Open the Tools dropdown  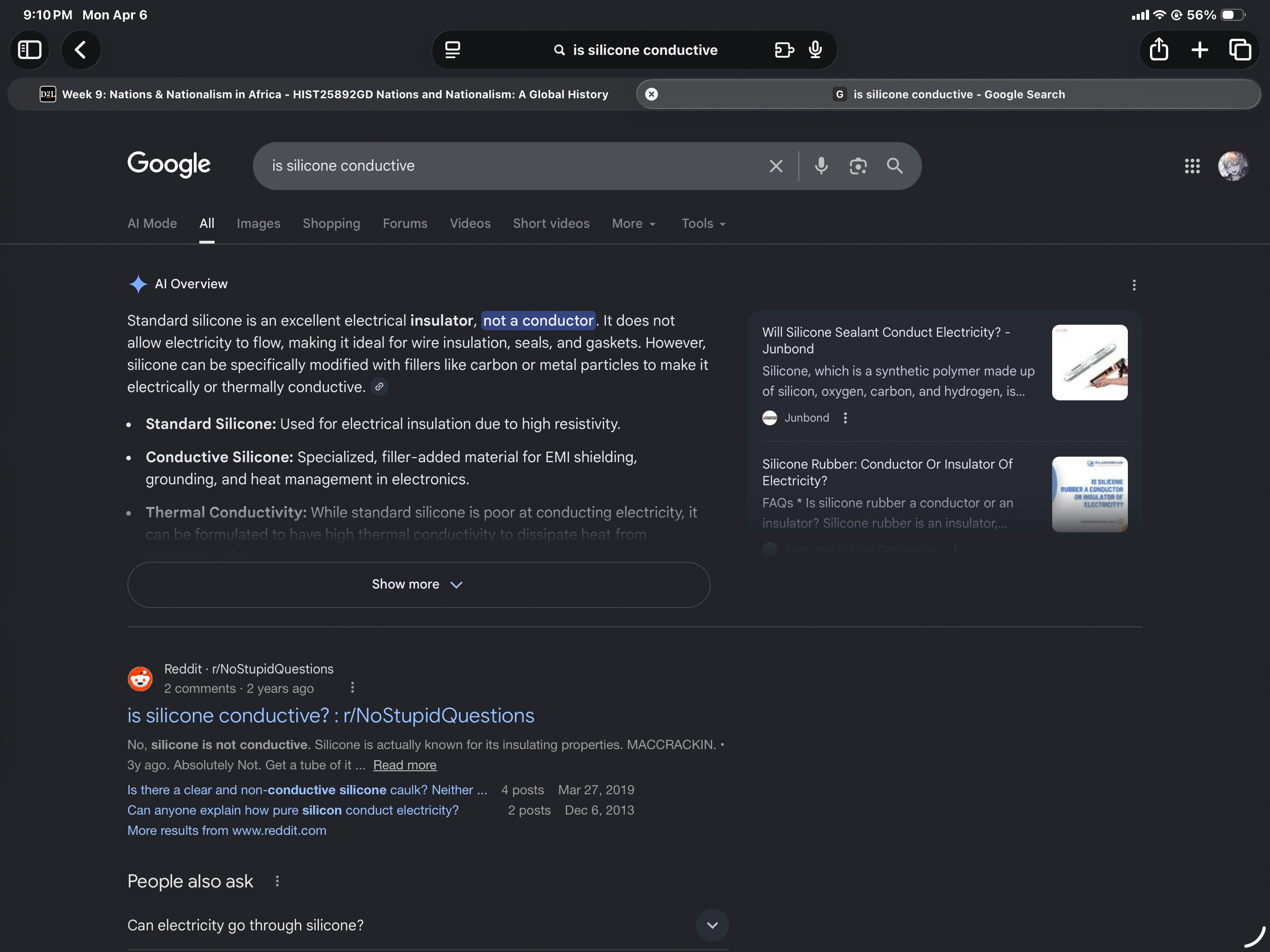click(x=703, y=223)
